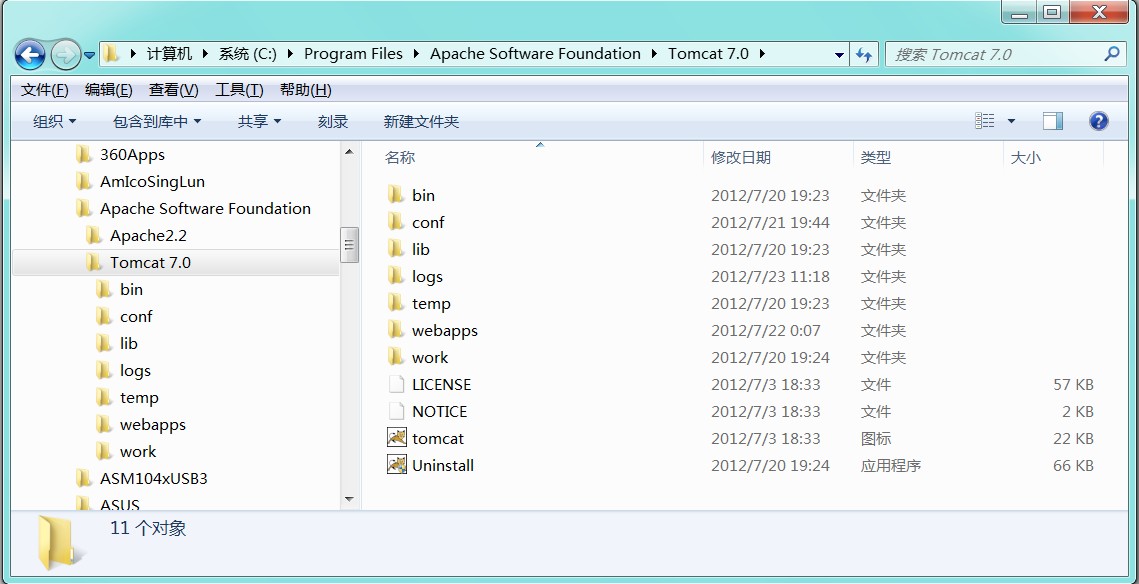Select ASM104xUSB3 in the navigation tree
1139x584 pixels.
point(153,479)
